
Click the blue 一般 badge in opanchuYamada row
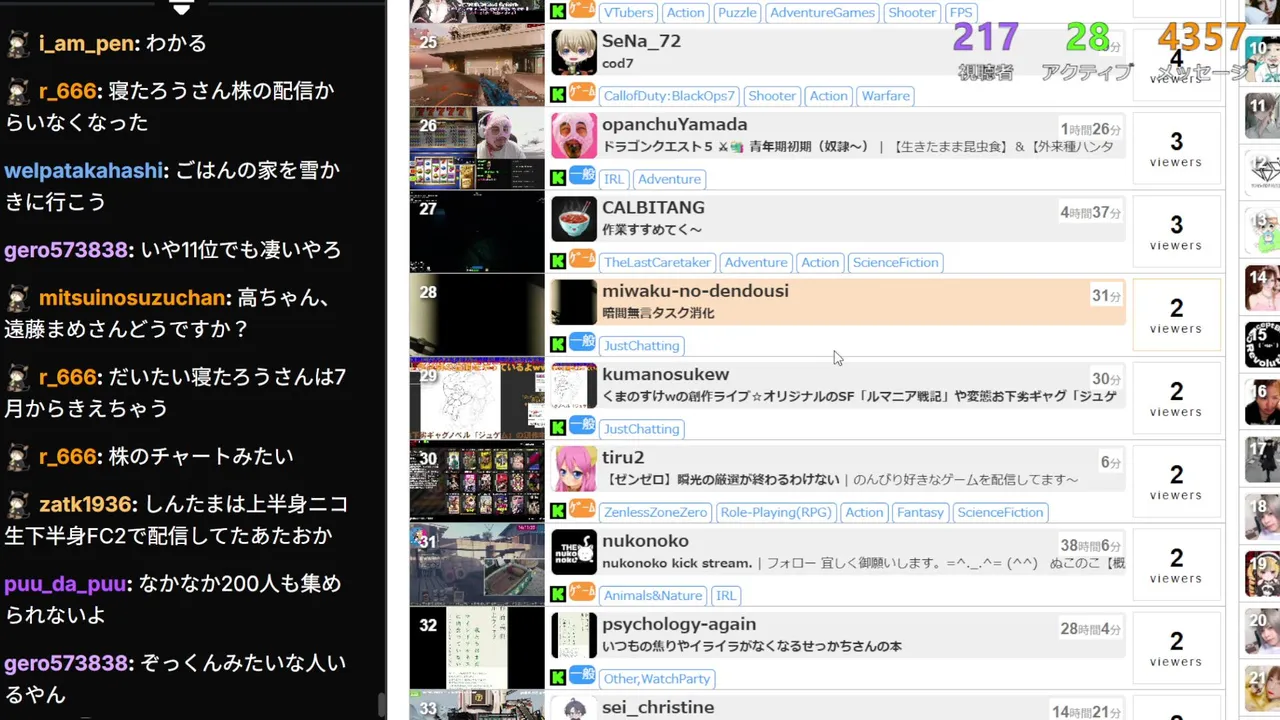point(582,176)
